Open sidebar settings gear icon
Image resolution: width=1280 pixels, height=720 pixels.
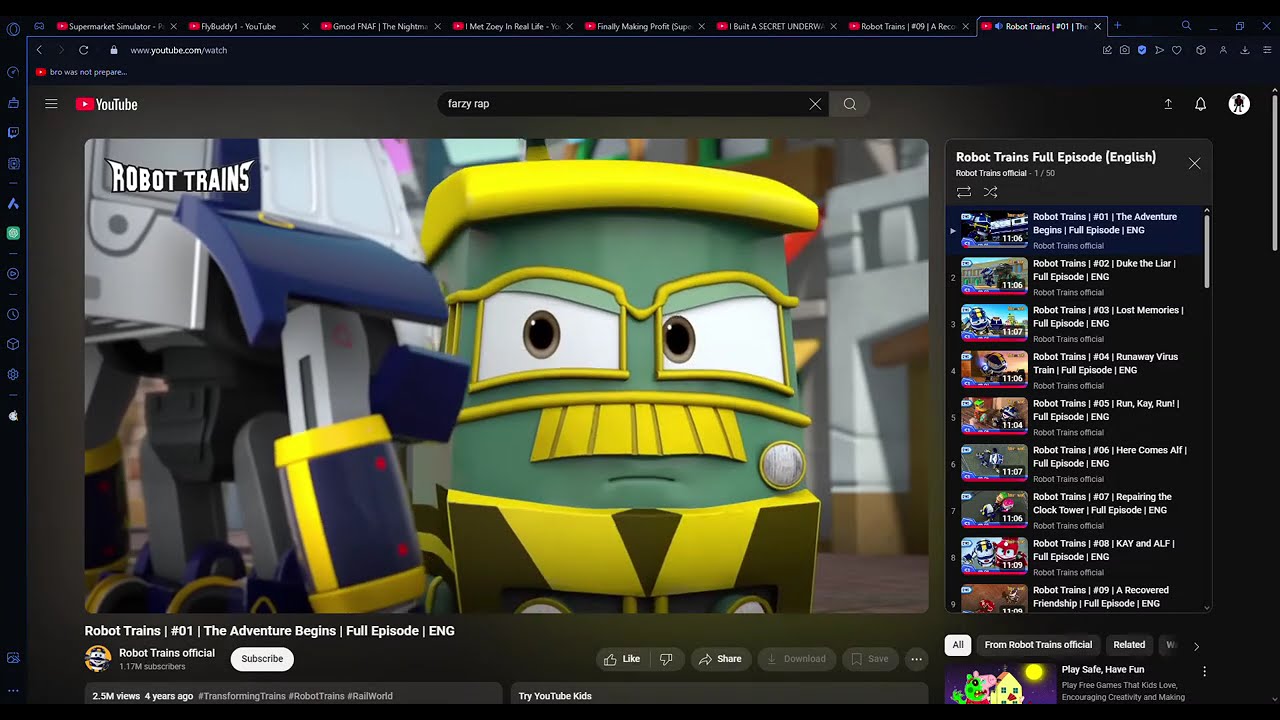pyautogui.click(x=13, y=375)
